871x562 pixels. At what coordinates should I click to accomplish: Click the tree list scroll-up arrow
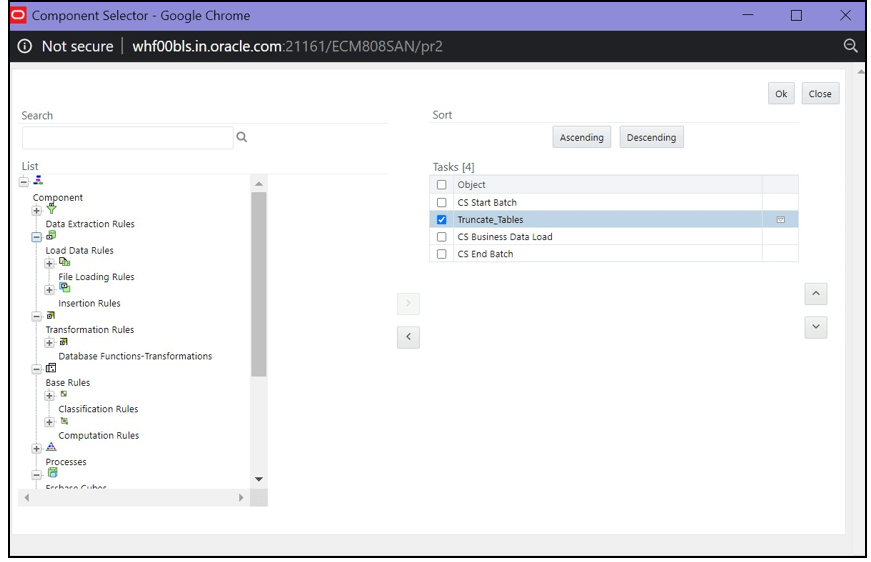[259, 184]
